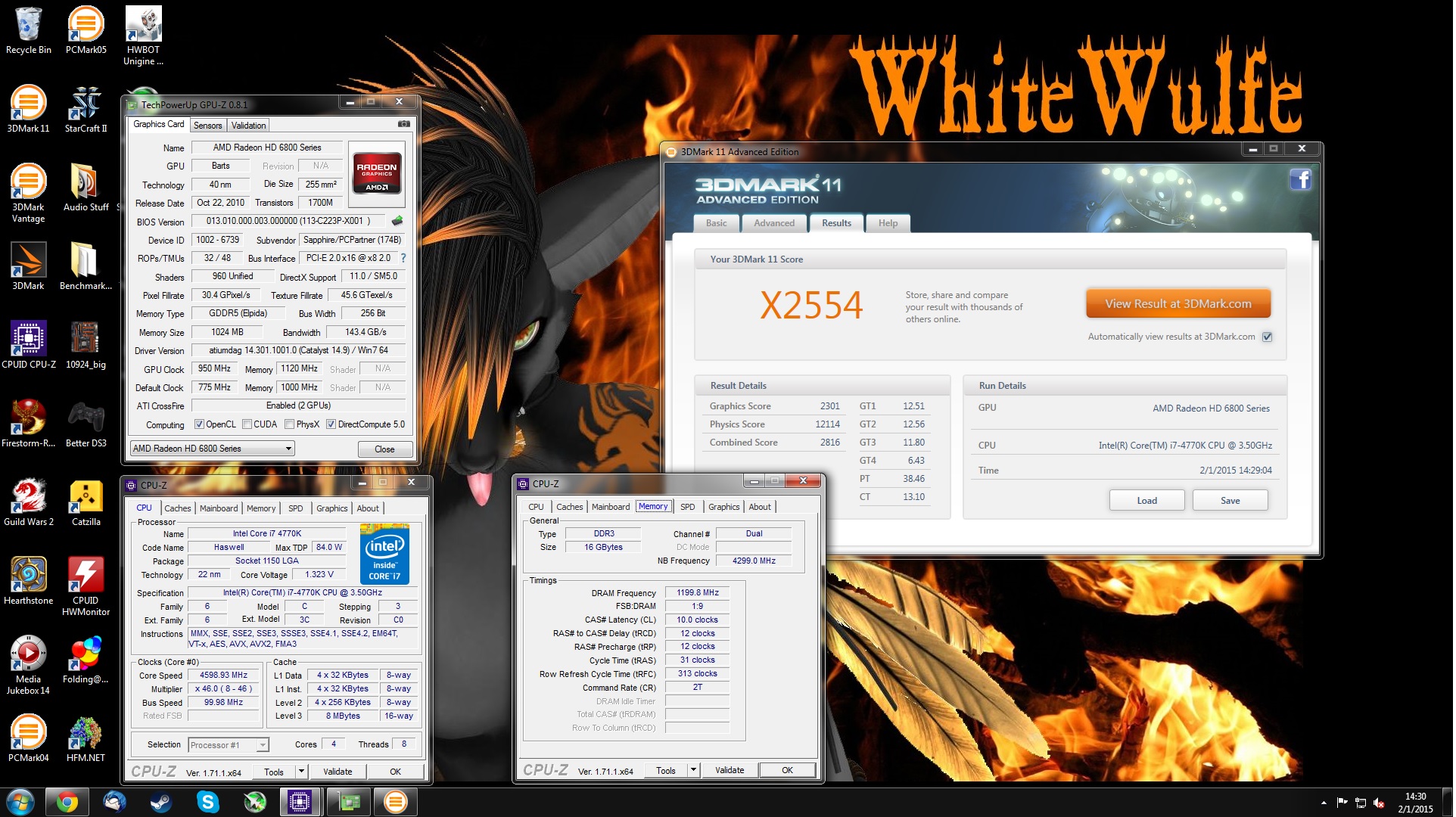
Task: Click the DRAM Frequency value in CPU-Z
Action: tap(698, 593)
